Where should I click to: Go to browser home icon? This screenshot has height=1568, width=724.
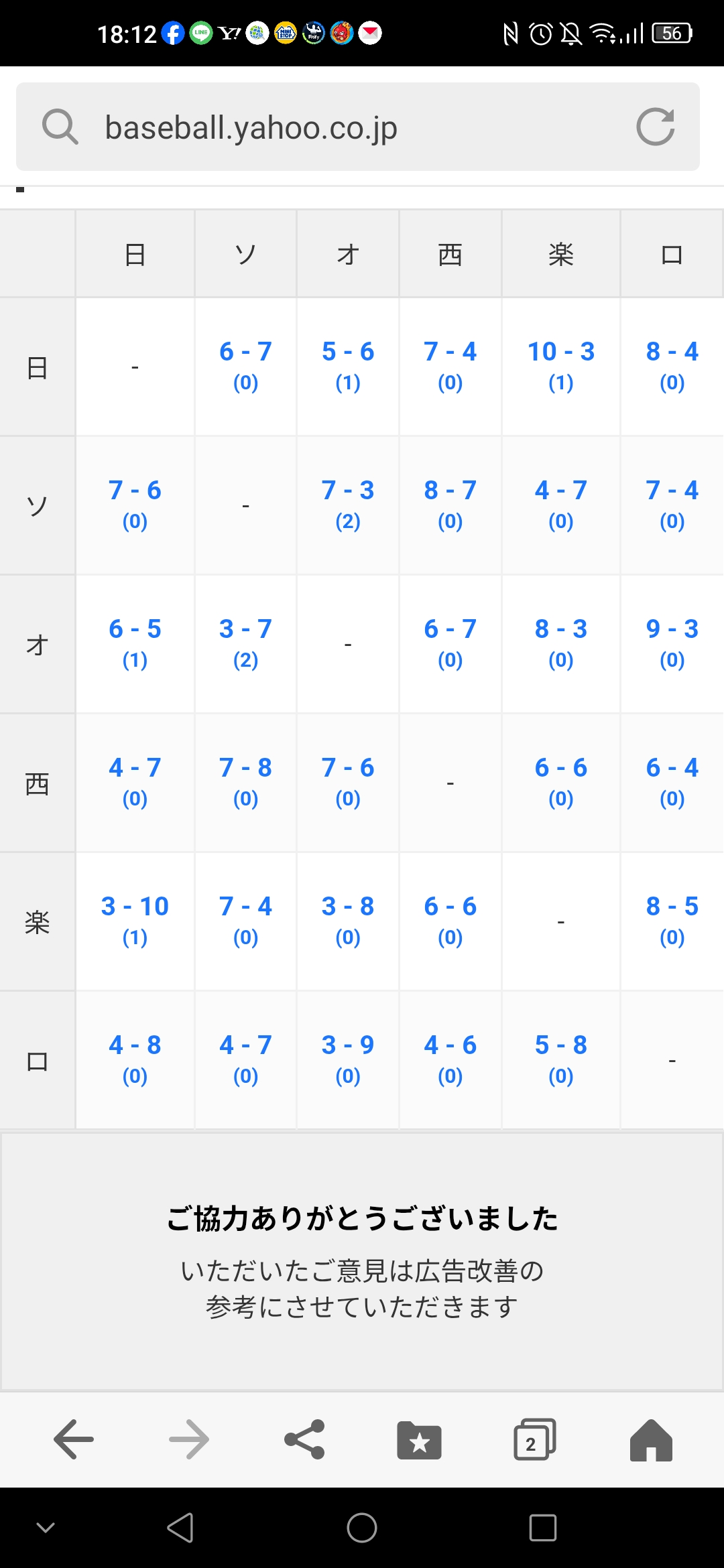pyautogui.click(x=651, y=1440)
